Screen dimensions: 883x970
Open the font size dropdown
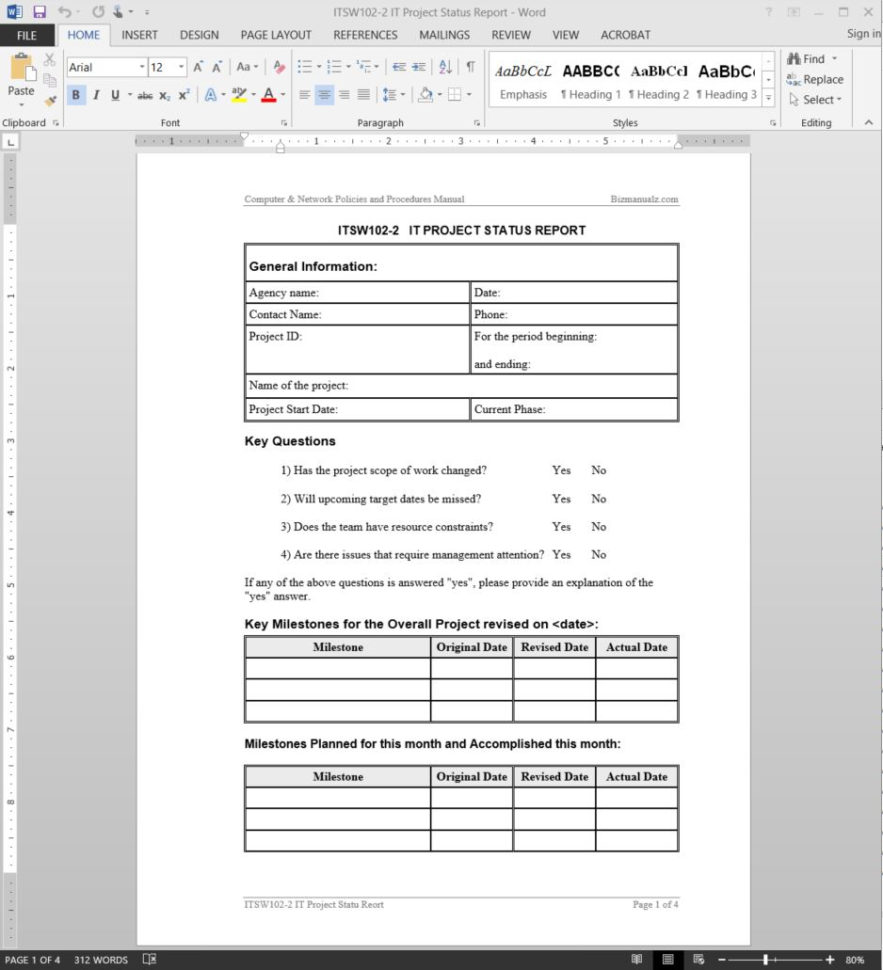tap(179, 65)
